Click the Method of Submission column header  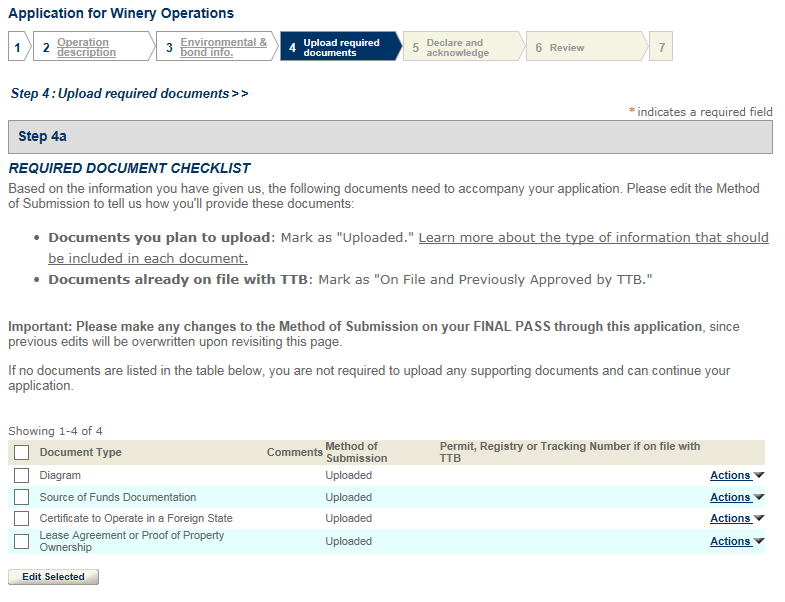(355, 452)
